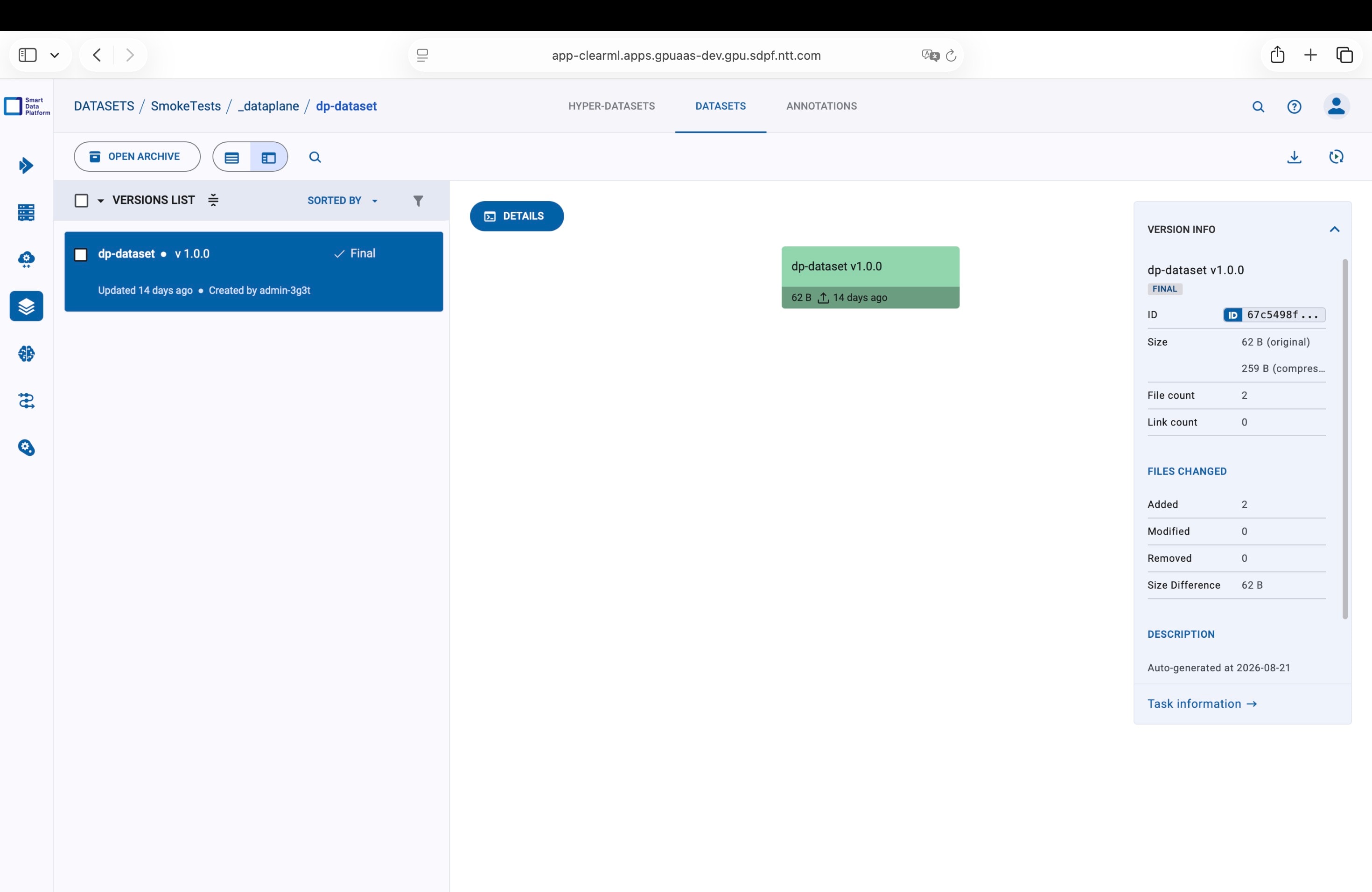Click the '259 B (compres…' size value
The height and width of the screenshot is (892, 1372).
pyautogui.click(x=1283, y=369)
